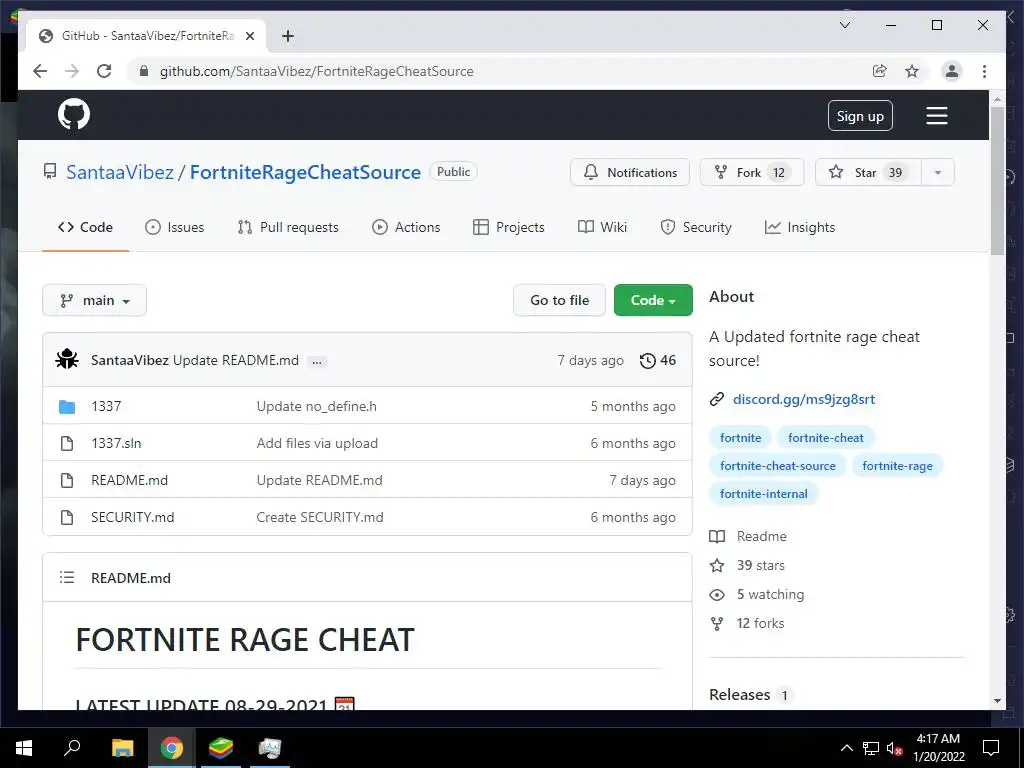Click the Sign up button

point(860,116)
